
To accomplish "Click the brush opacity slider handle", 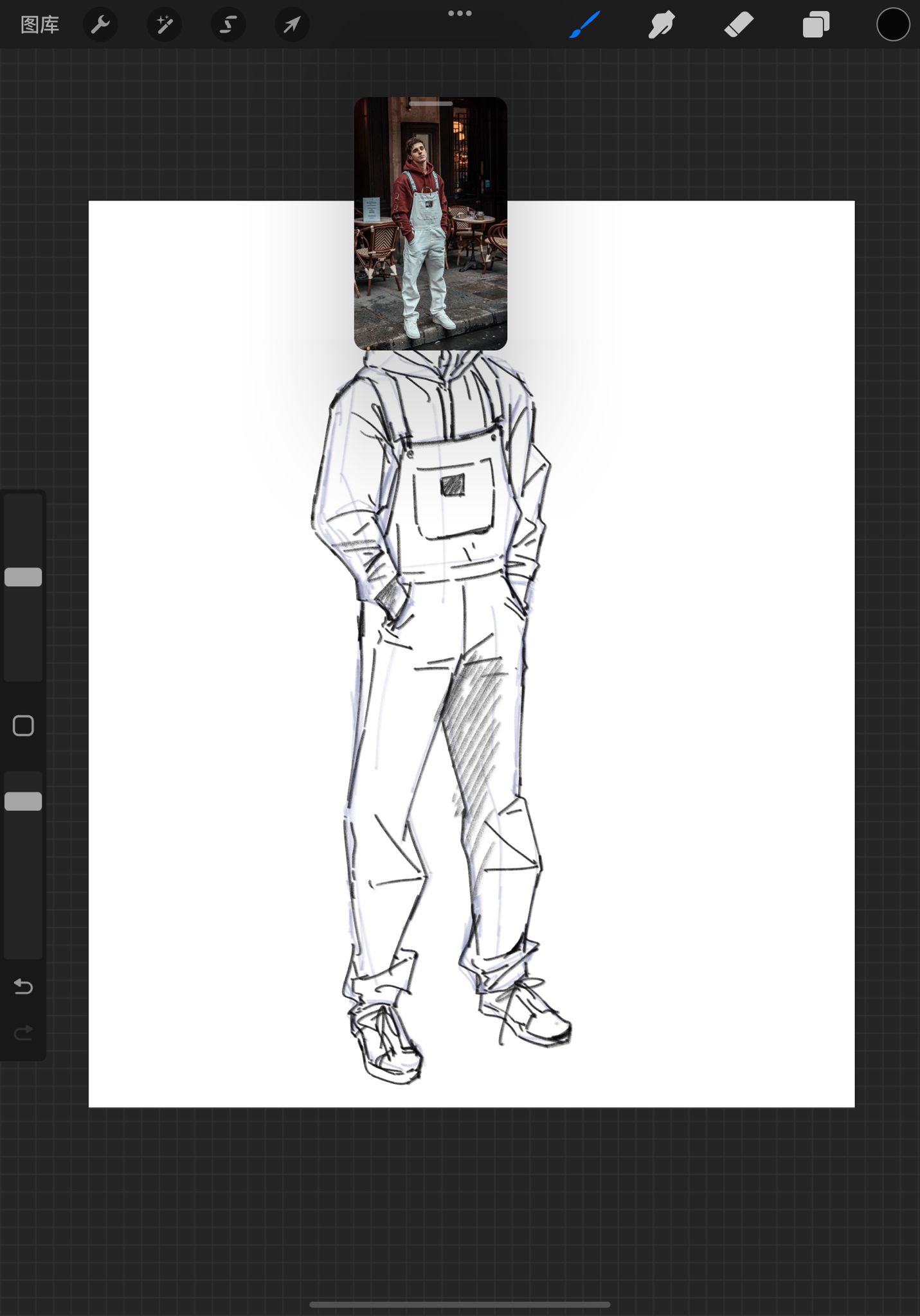I will tap(23, 801).
